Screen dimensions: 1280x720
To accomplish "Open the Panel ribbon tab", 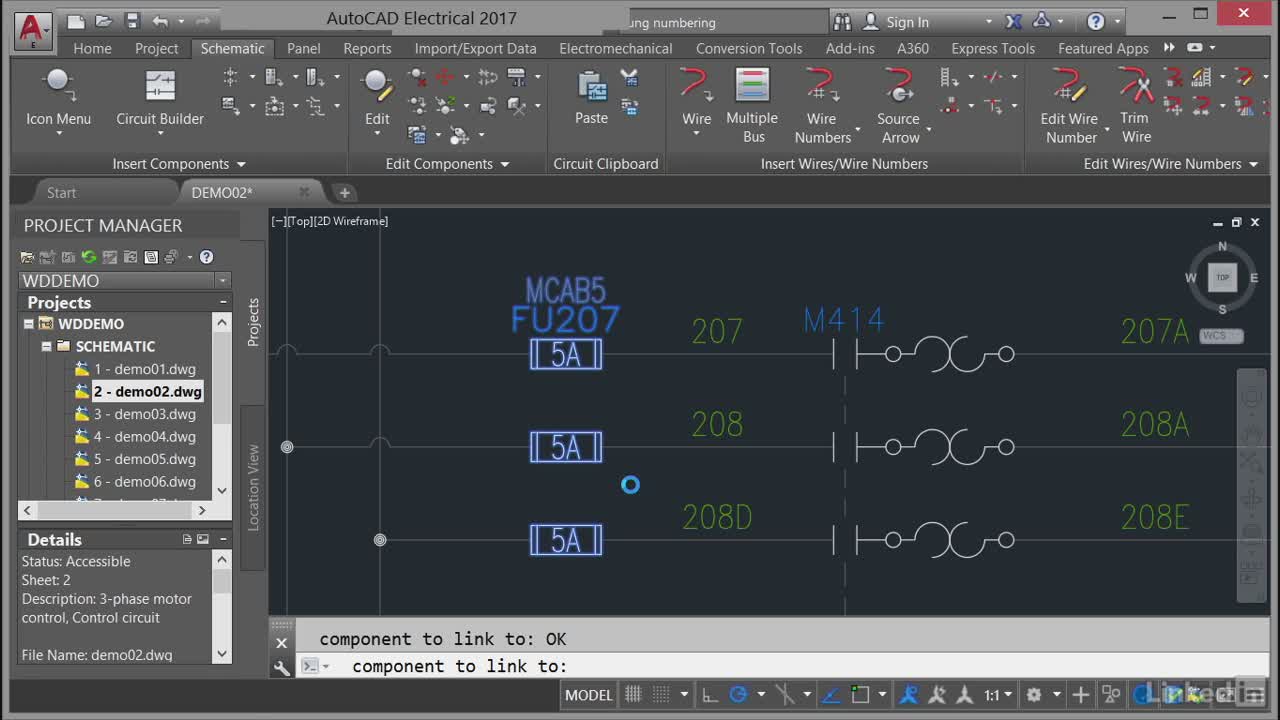I will click(303, 48).
